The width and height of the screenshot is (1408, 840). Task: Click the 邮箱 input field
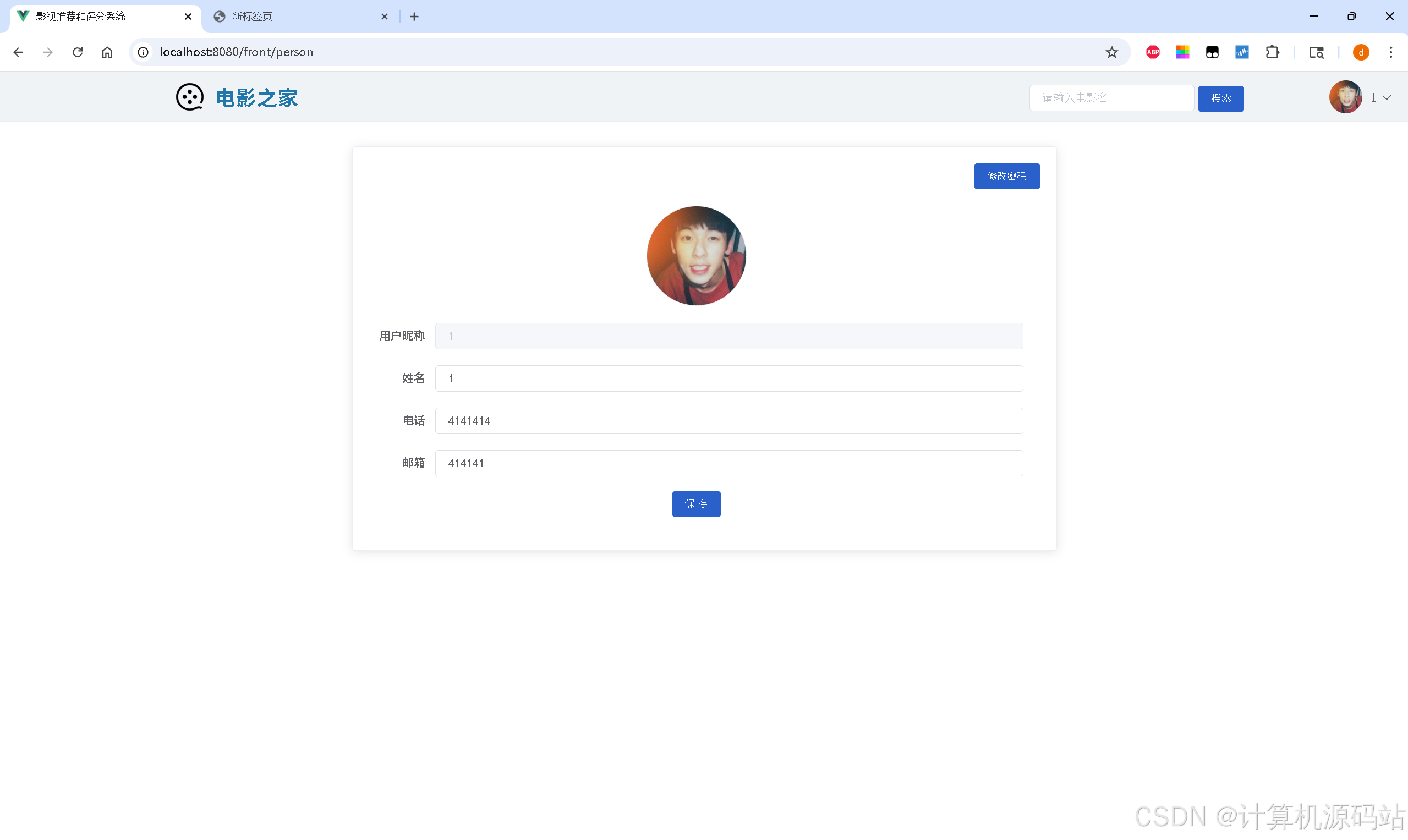tap(728, 463)
